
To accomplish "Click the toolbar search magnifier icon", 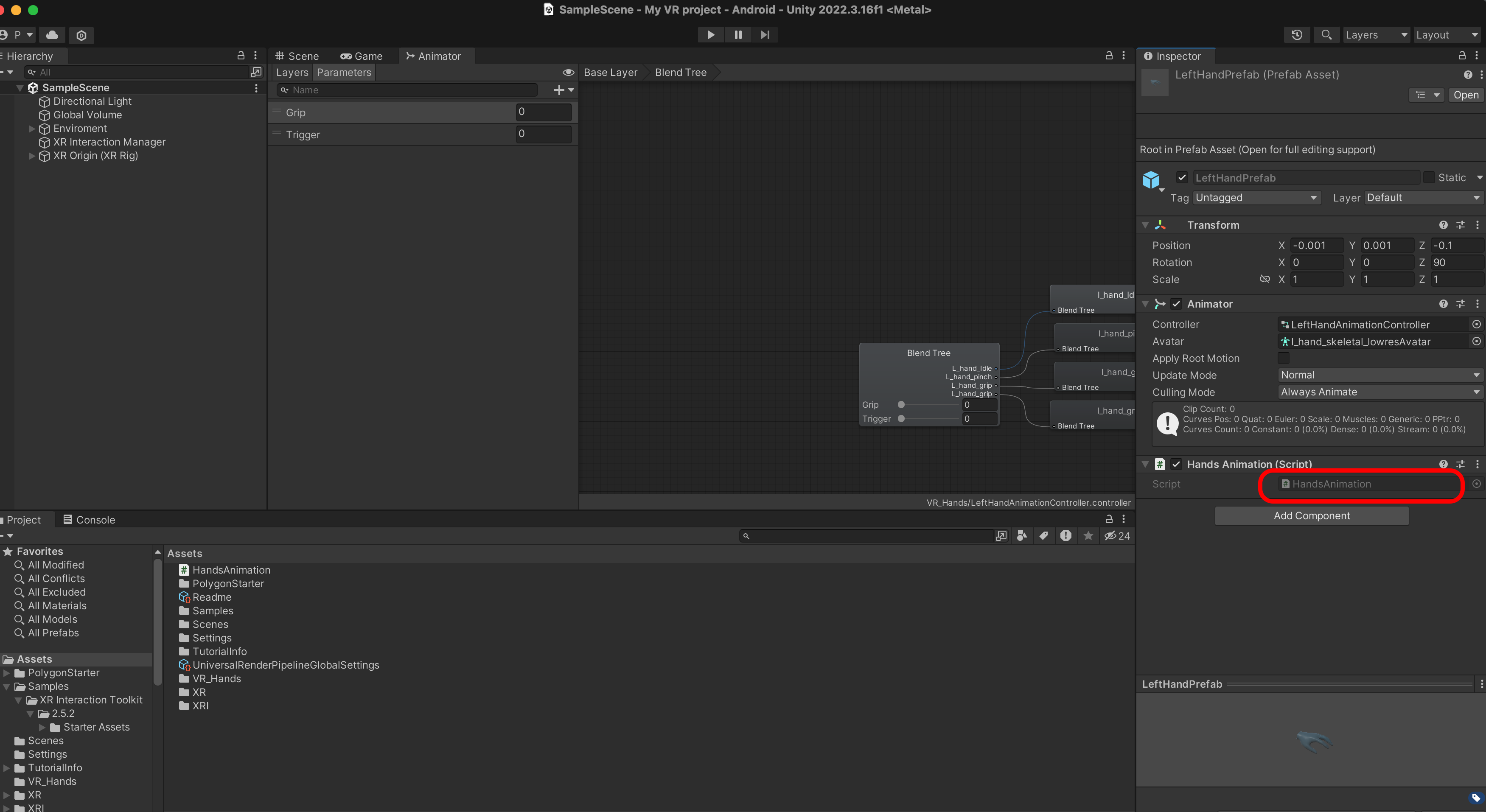I will (1326, 35).
